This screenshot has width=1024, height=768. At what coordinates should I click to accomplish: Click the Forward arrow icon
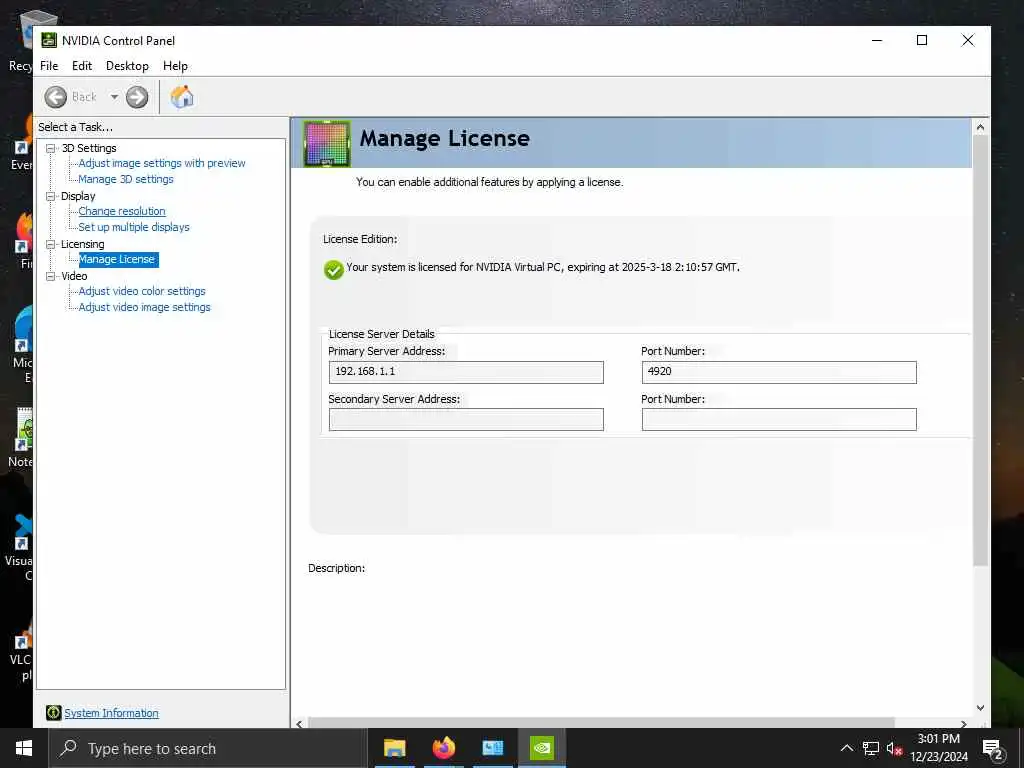pyautogui.click(x=136, y=97)
